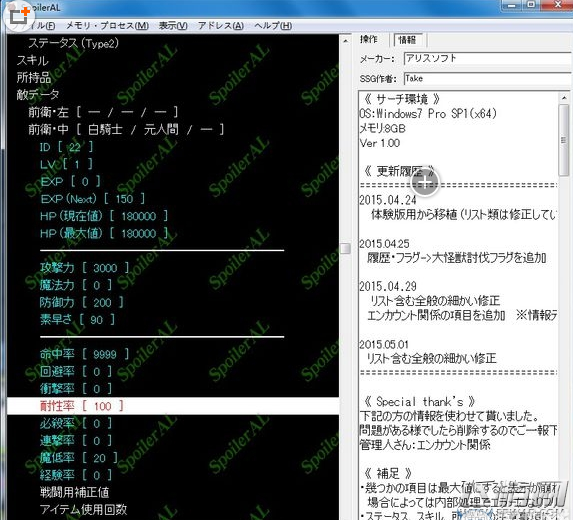Expand the 前衛・左 enemy entry

pyautogui.click(x=103, y=112)
